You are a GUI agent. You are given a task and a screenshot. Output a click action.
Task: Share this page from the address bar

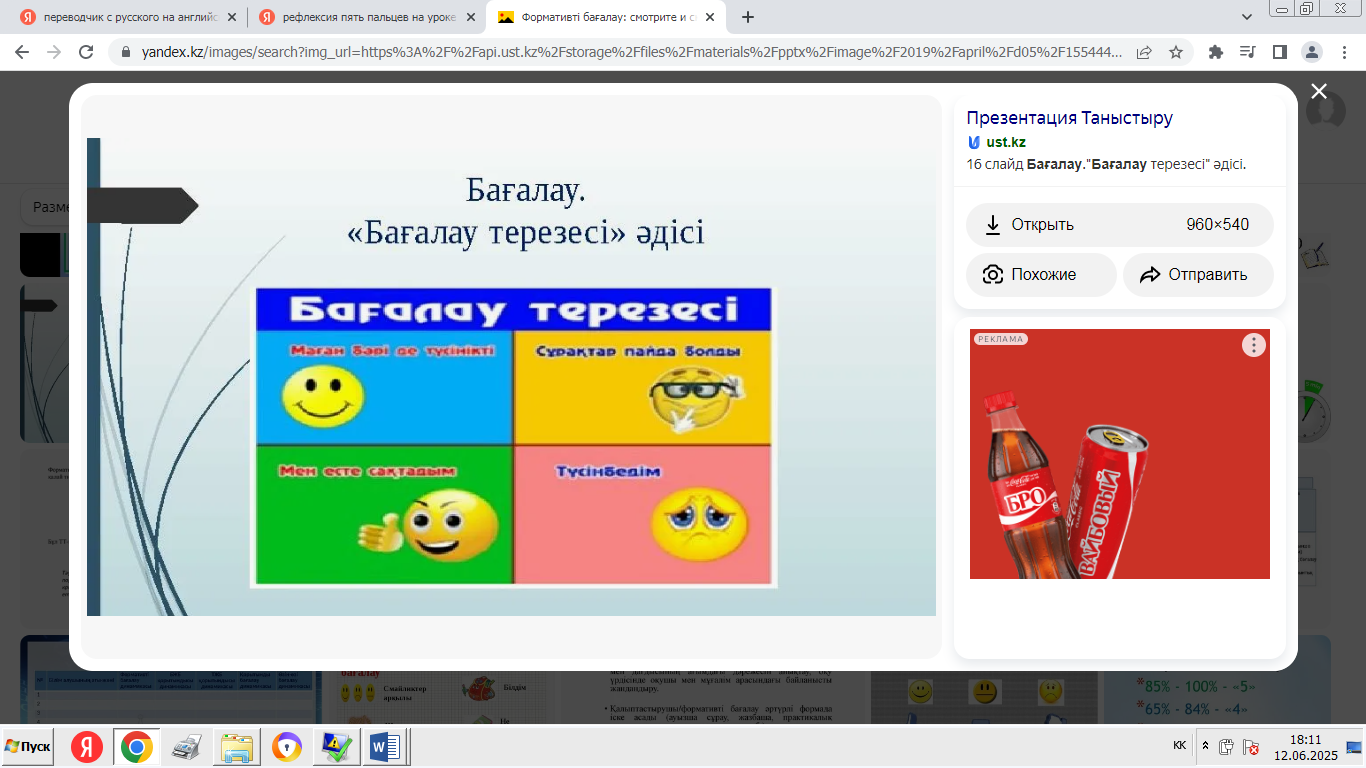pos(1144,53)
